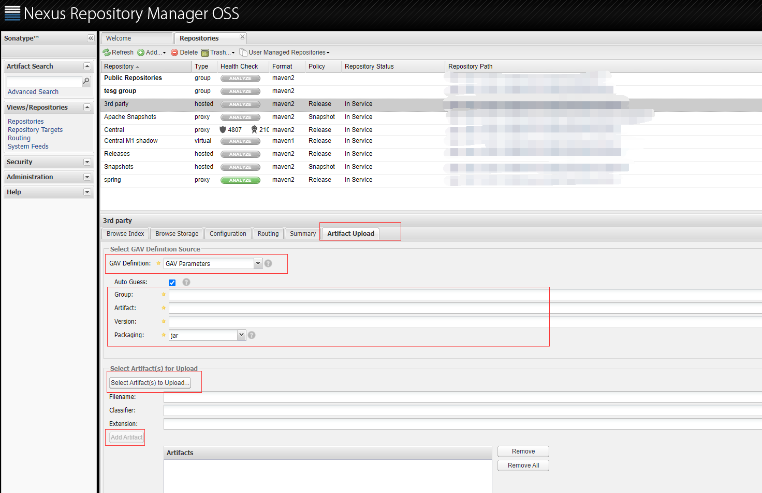
Task: Collapse the Artifact Search section
Action: point(87,66)
